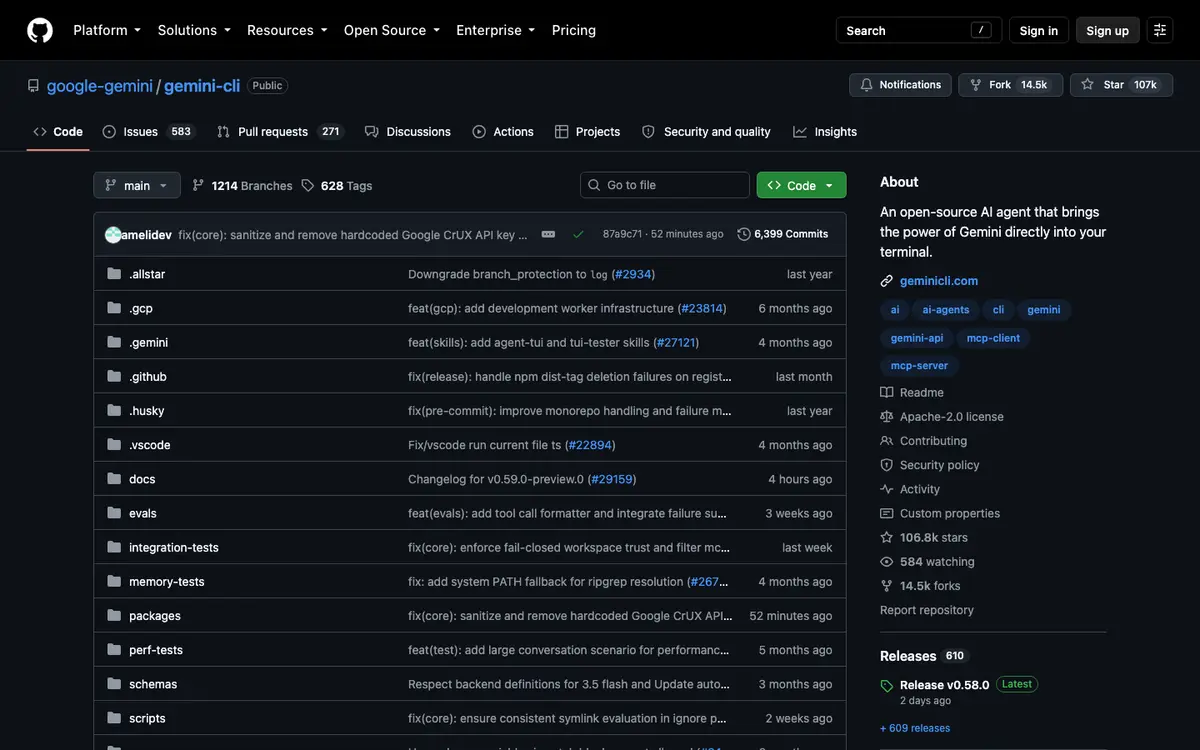
Task: Select the perf-tests folder icon
Action: click(114, 649)
